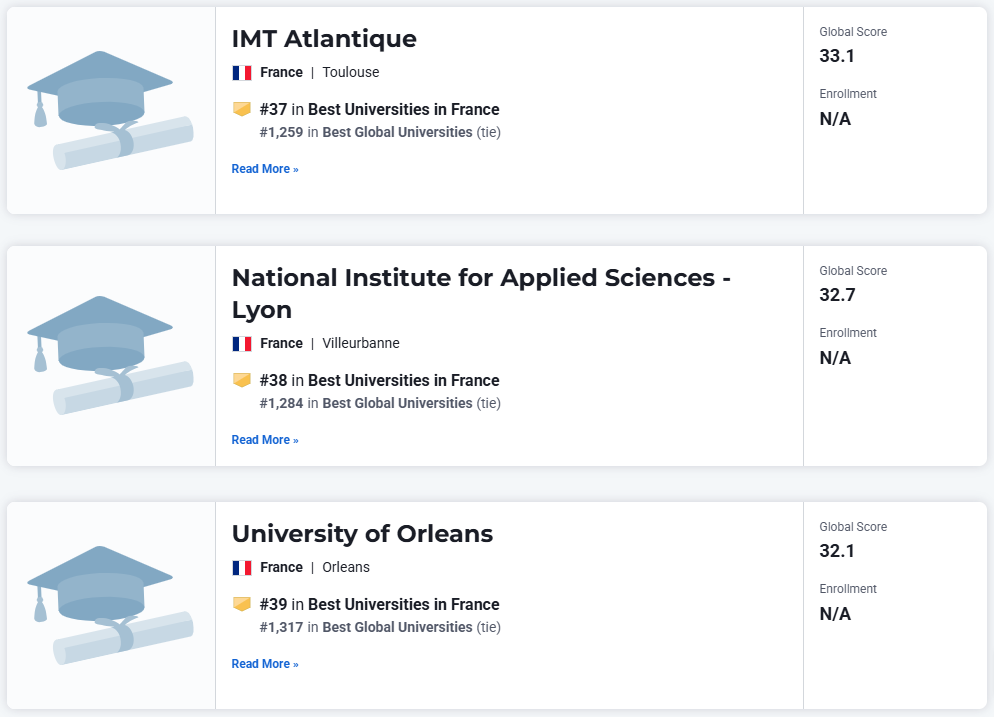Click the ranking badge icon next to #38
Viewport: 994px width, 717px height.
[x=242, y=380]
